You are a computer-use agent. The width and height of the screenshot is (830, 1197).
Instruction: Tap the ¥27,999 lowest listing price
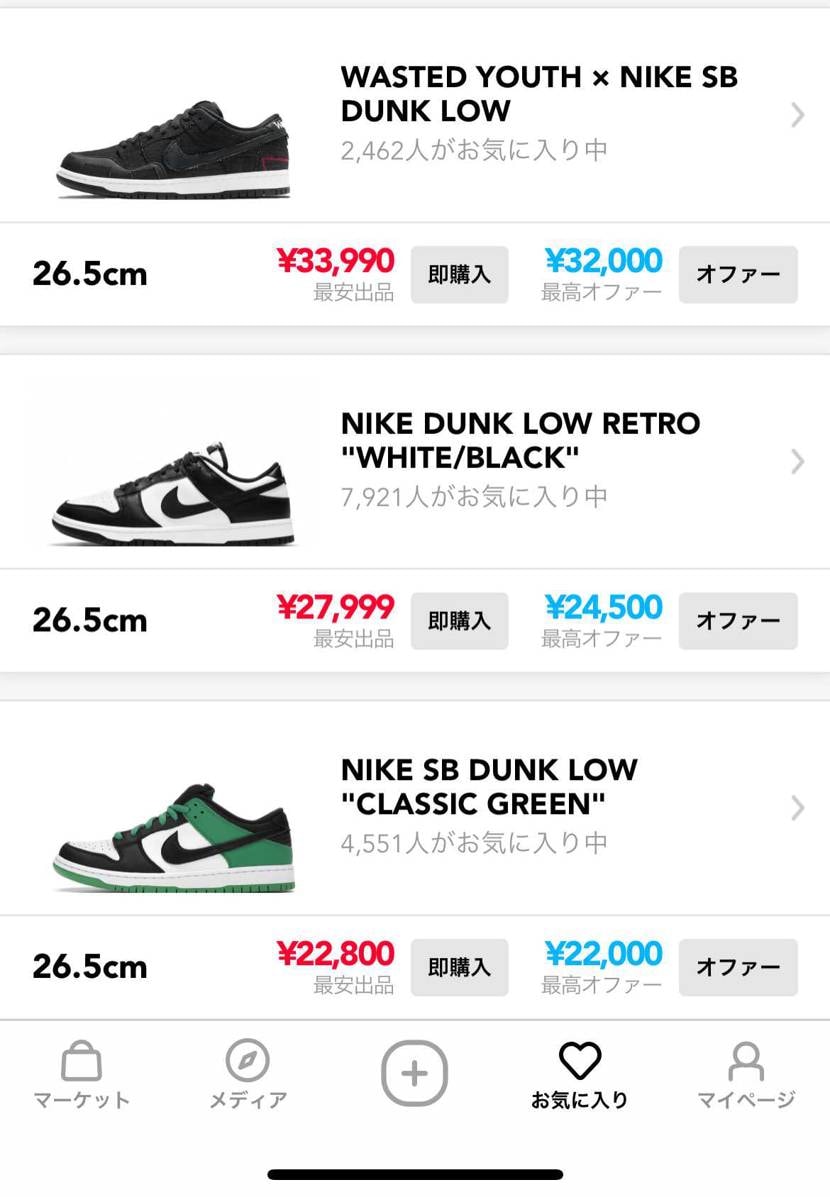pyautogui.click(x=336, y=608)
